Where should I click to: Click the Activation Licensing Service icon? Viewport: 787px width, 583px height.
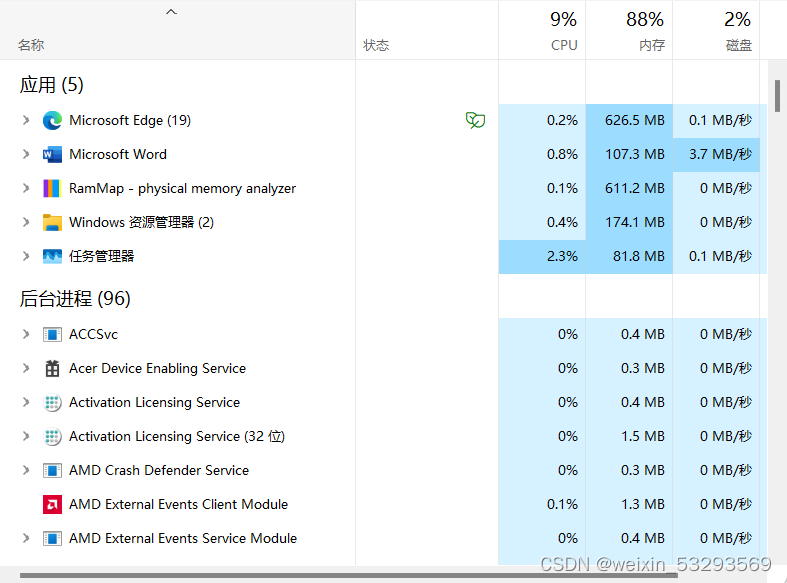pos(52,402)
